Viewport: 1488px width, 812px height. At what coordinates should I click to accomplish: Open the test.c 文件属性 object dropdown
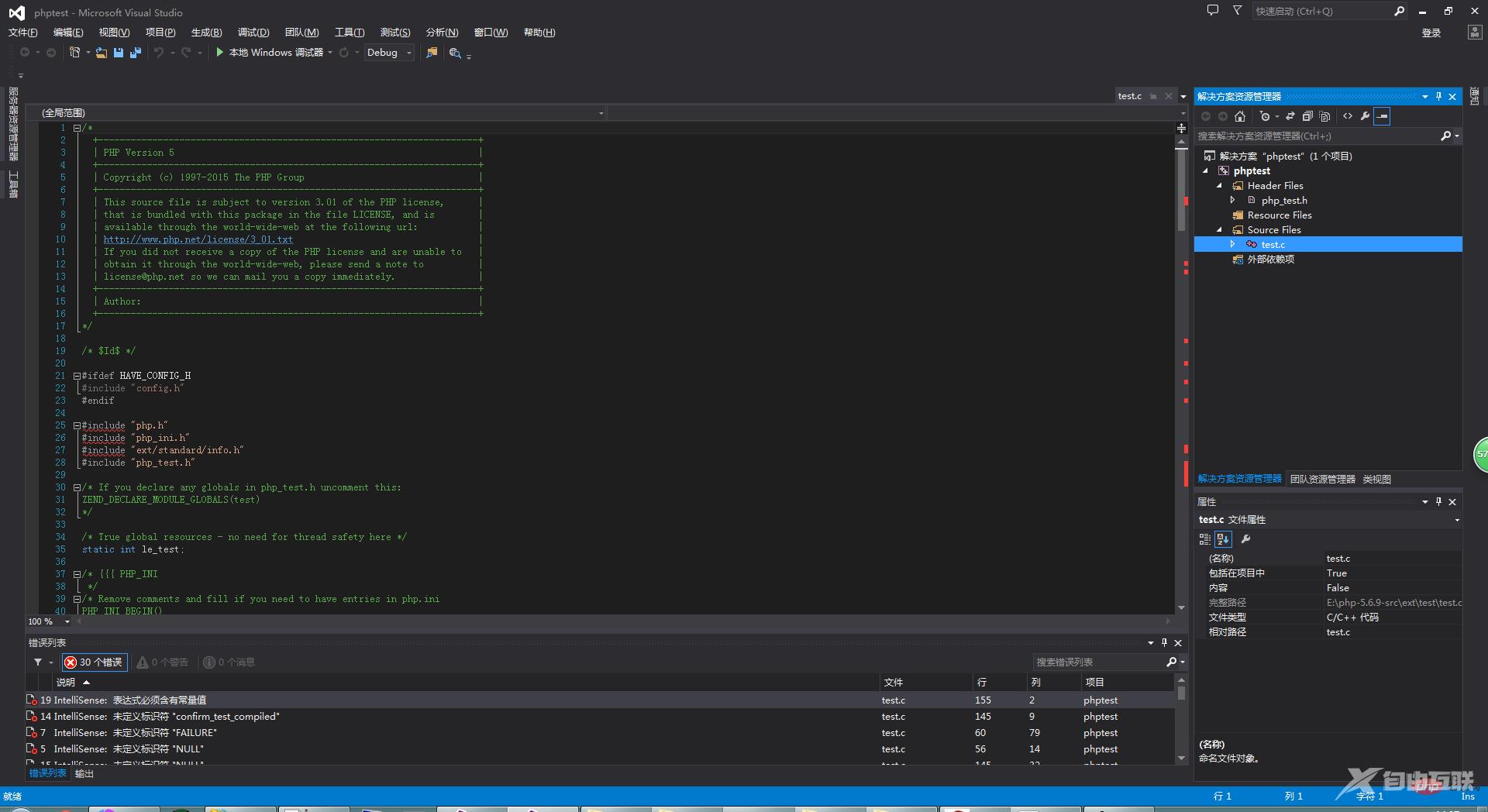click(x=1457, y=520)
